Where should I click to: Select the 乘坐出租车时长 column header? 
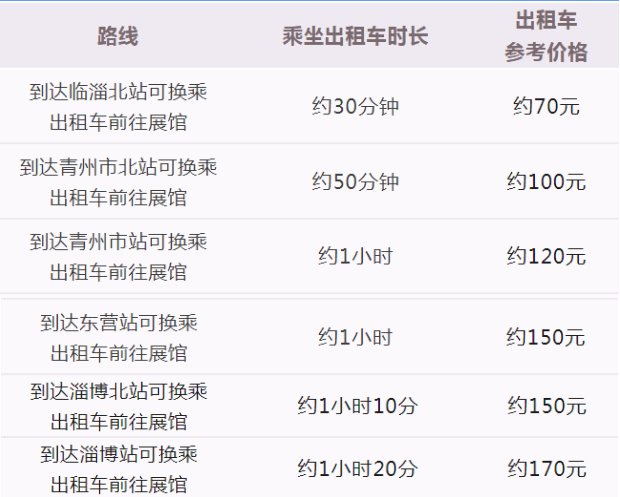pos(355,37)
